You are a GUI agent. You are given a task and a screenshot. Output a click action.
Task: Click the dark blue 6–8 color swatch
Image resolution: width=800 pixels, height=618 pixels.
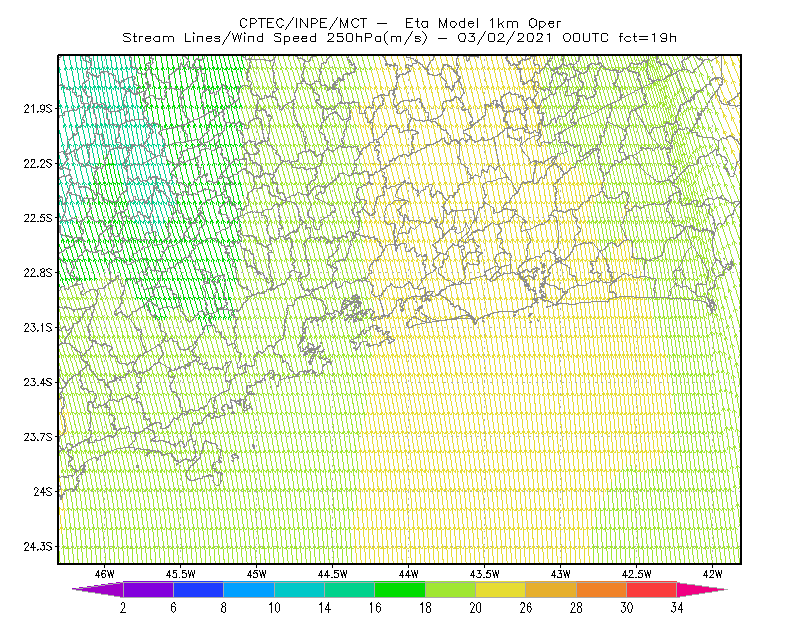tap(198, 589)
